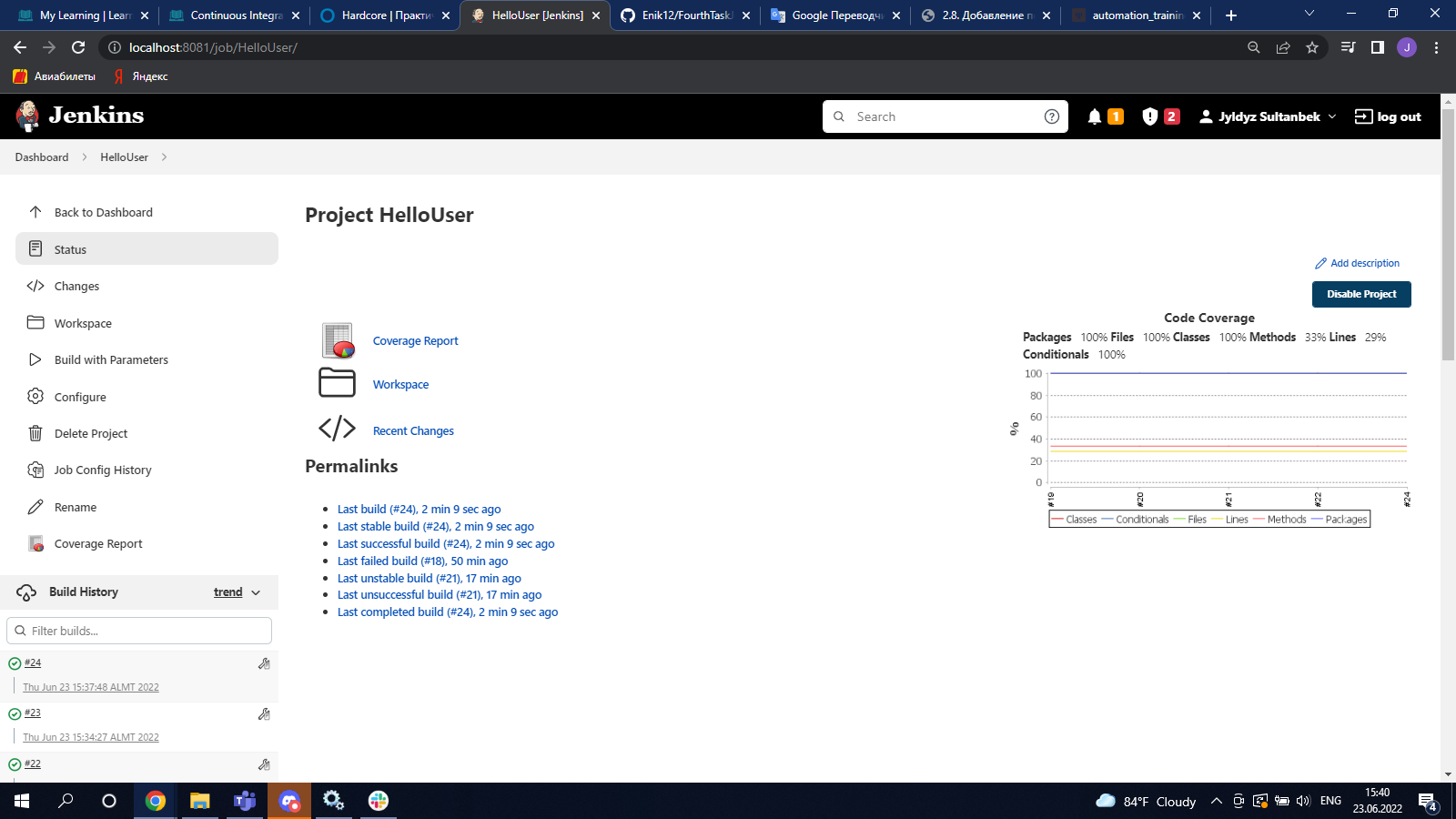Expand the Jyldyz Sultanbek user dropdown

(x=1332, y=116)
